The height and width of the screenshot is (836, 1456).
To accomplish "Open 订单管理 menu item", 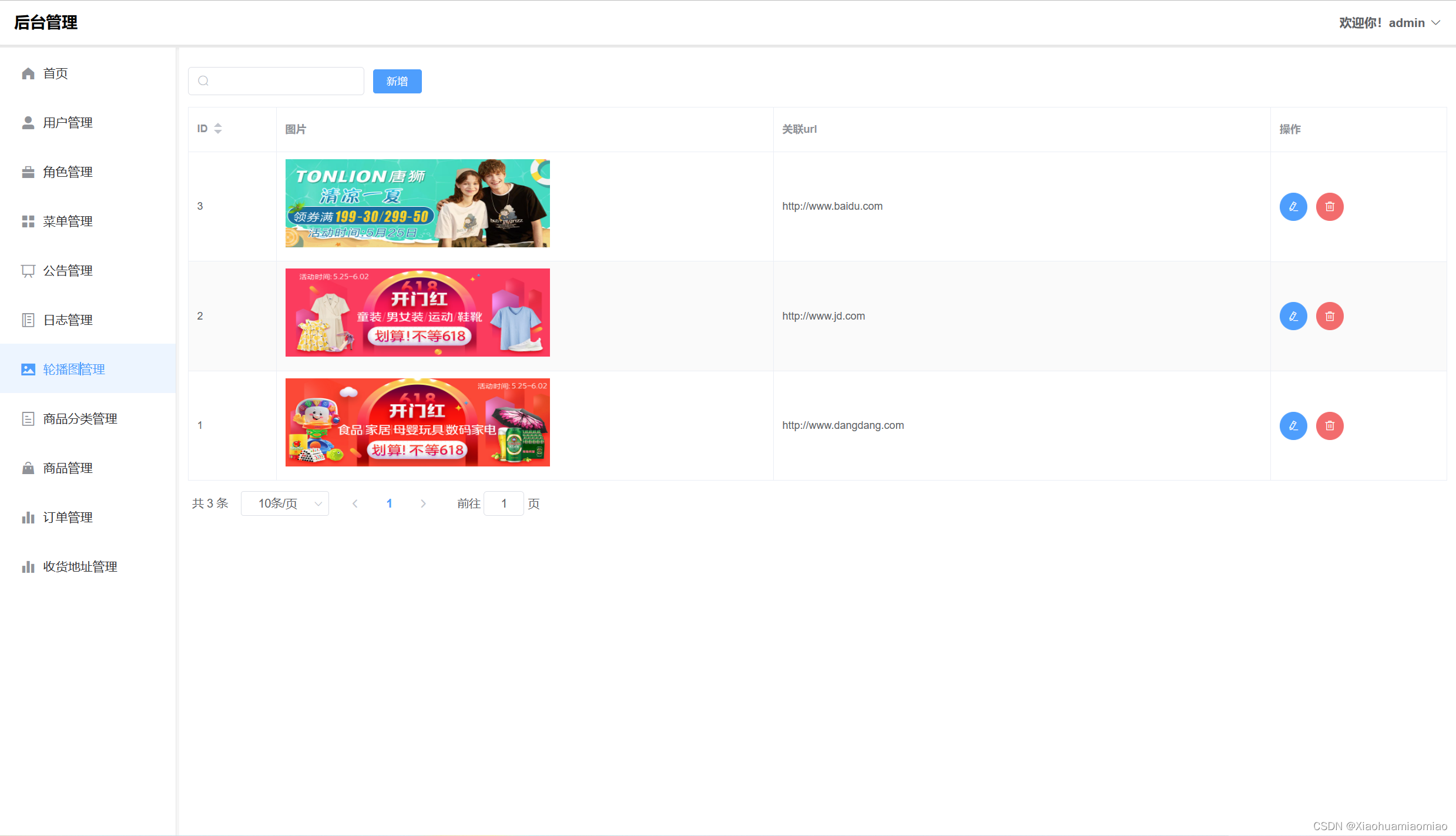I will (68, 518).
